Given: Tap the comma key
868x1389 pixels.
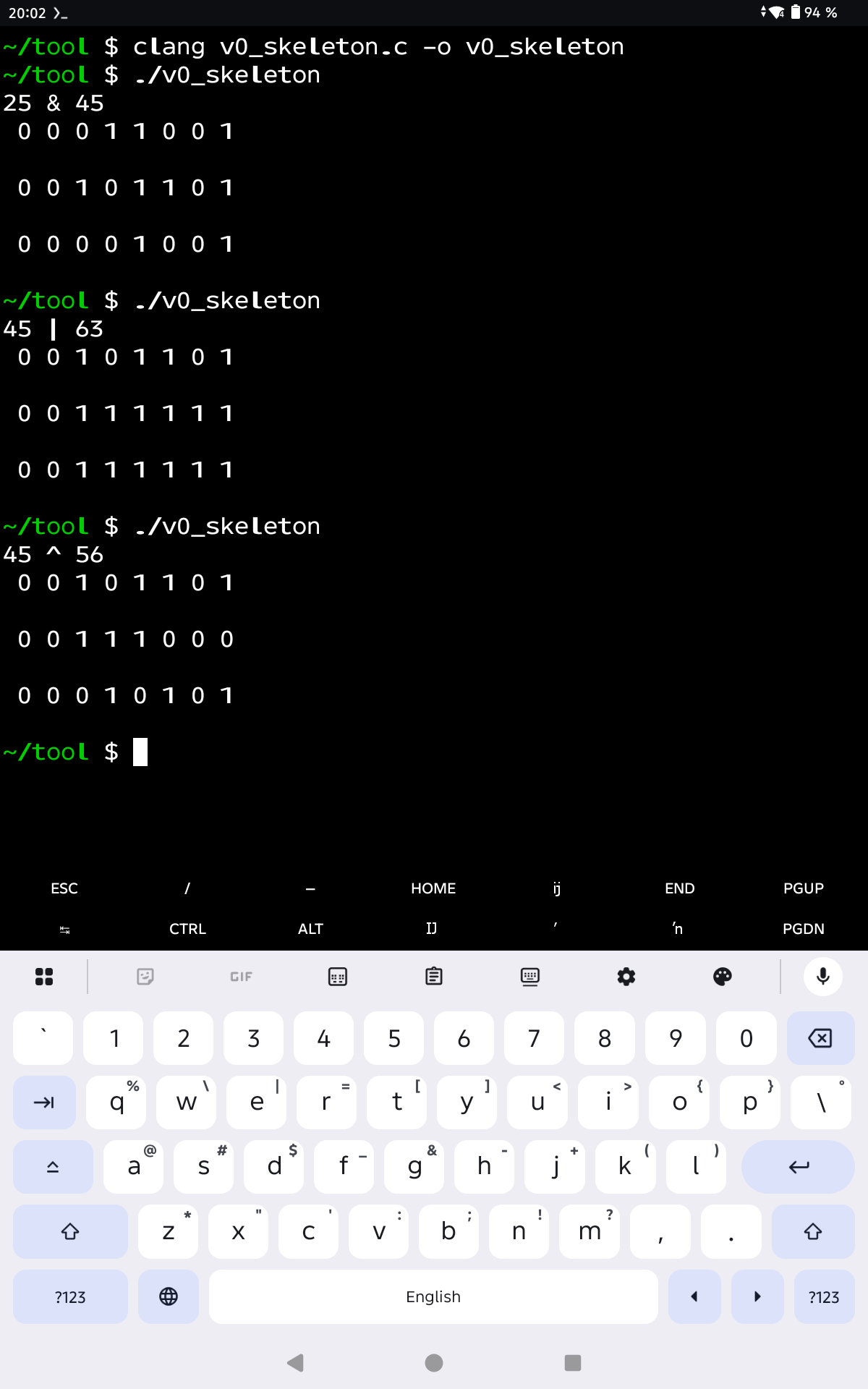Looking at the screenshot, I should tap(660, 1231).
